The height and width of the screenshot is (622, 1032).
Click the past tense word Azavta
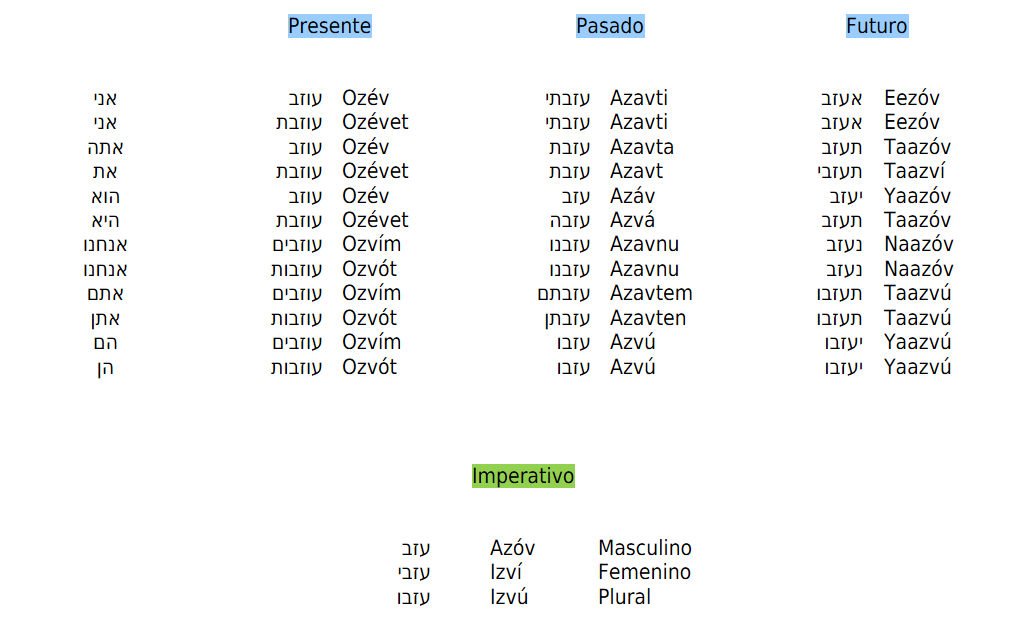642,147
